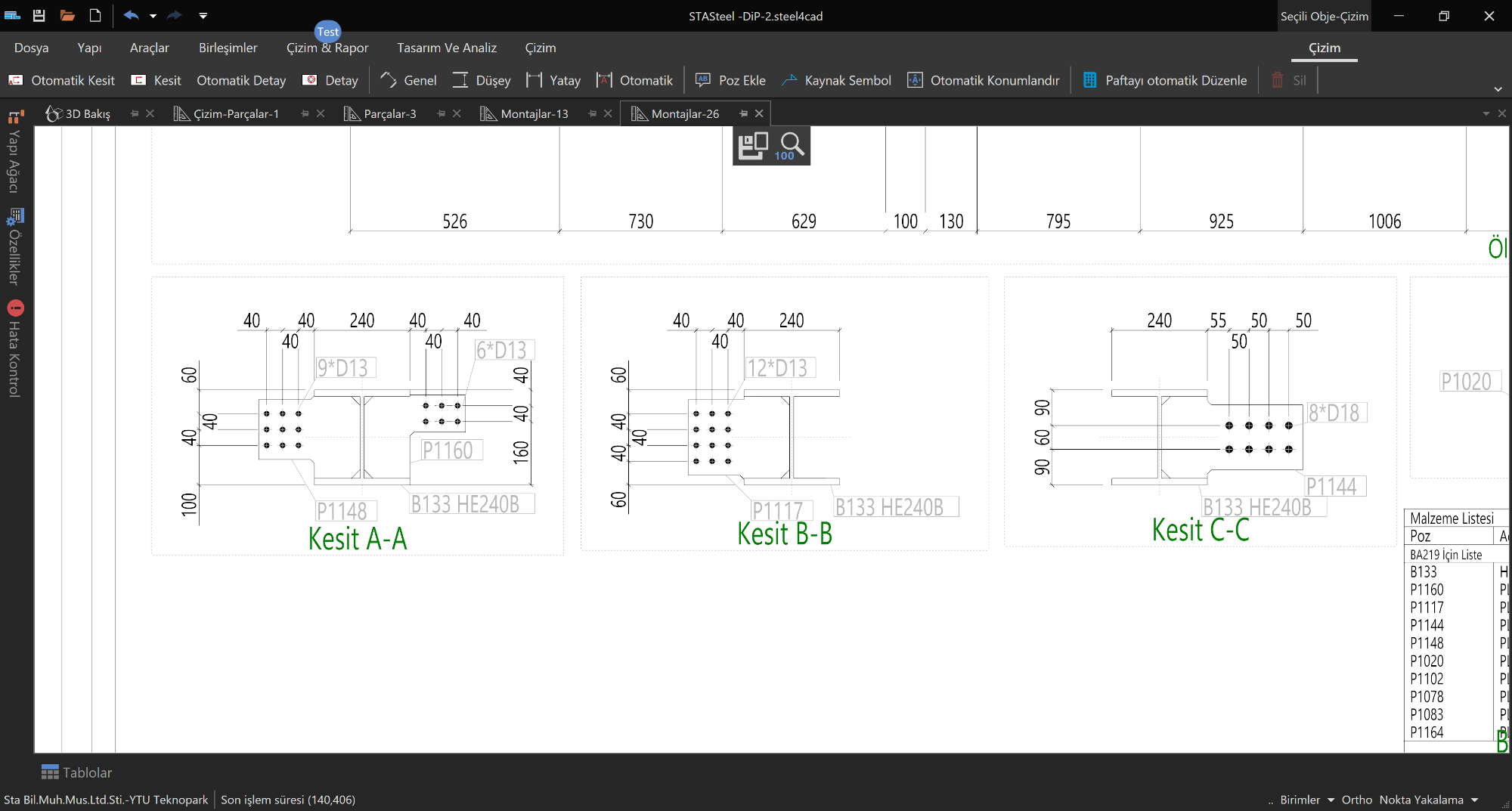
Task: Pin the Parçalar-3 tab
Action: [441, 113]
